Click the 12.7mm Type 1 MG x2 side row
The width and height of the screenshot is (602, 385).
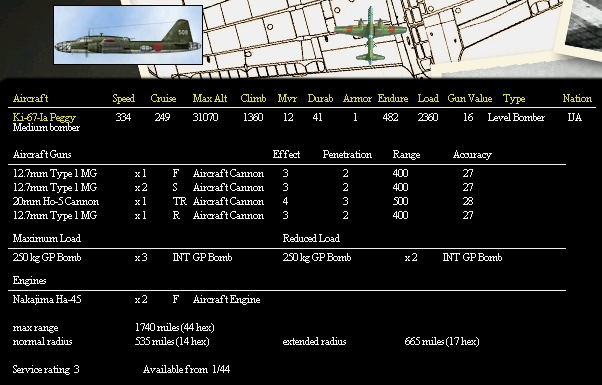pos(244,187)
